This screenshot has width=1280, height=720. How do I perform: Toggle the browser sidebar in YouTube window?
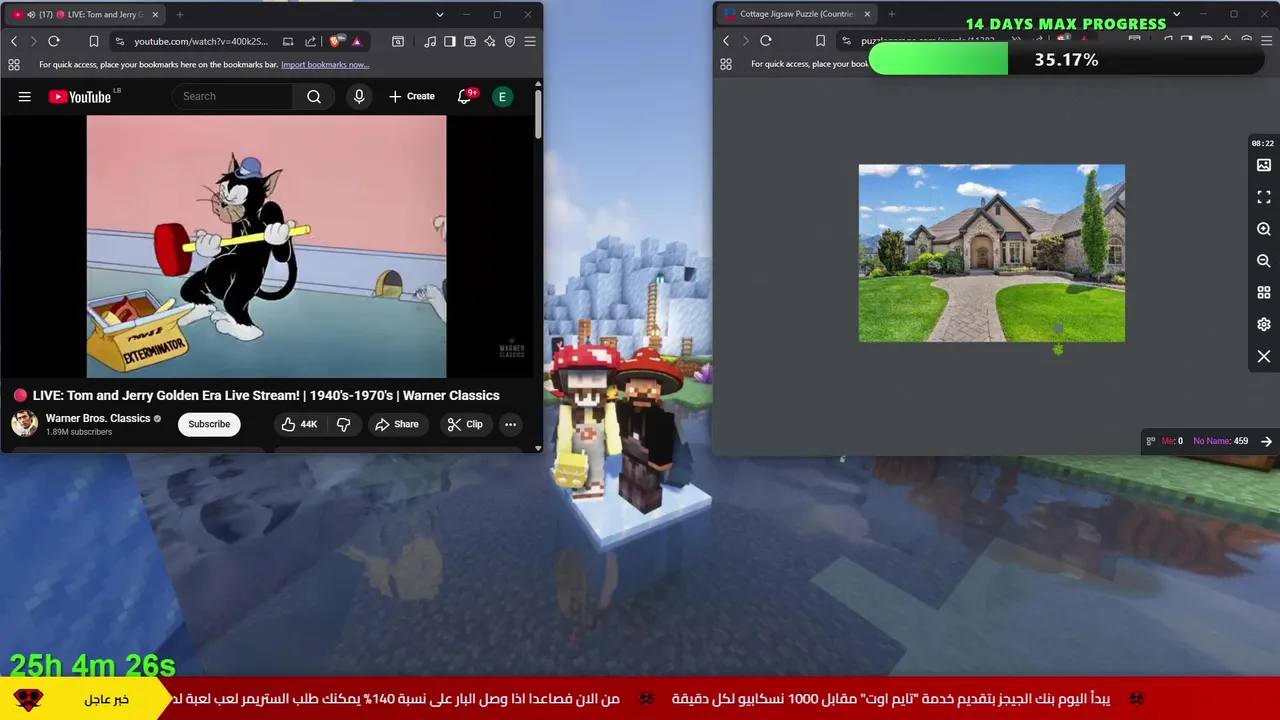[450, 41]
